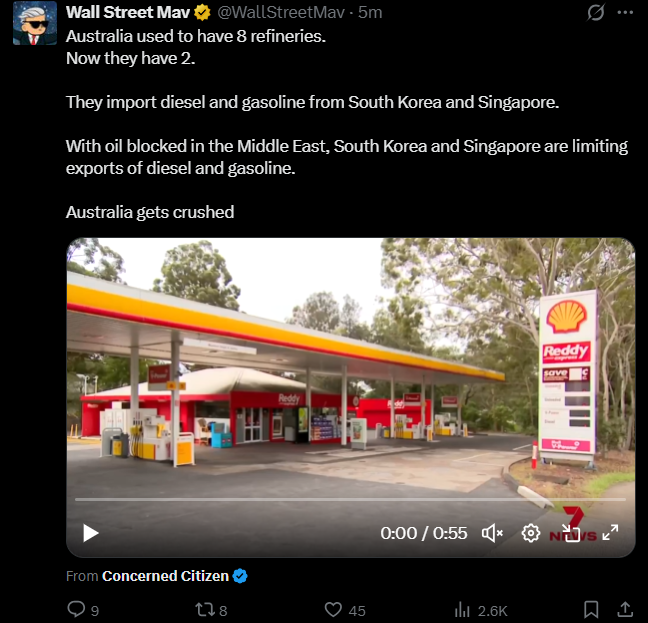Repost this tweet via retweet icon
Screen dimensions: 648x623
tap(204, 610)
